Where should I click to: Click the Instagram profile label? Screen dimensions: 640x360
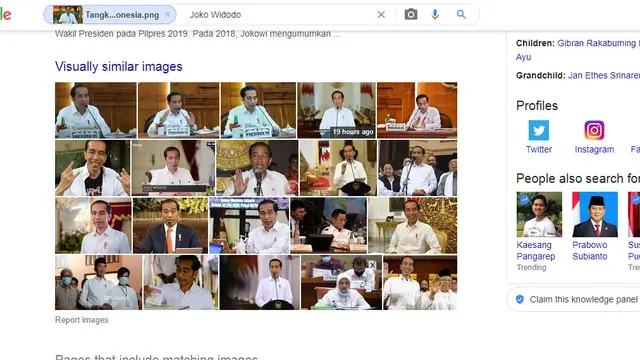click(594, 149)
